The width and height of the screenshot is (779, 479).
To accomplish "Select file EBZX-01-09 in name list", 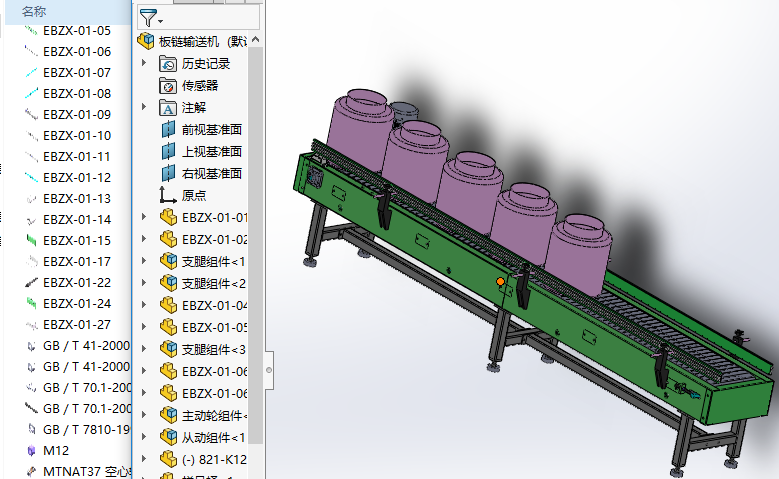I will coord(77,114).
